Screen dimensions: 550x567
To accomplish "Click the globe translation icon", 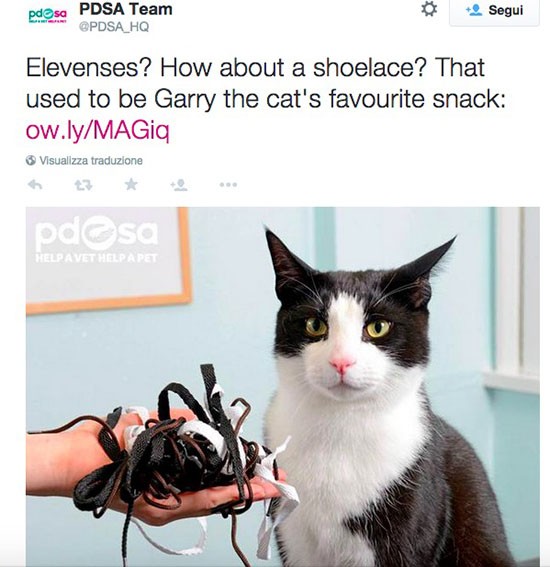I will pyautogui.click(x=31, y=160).
